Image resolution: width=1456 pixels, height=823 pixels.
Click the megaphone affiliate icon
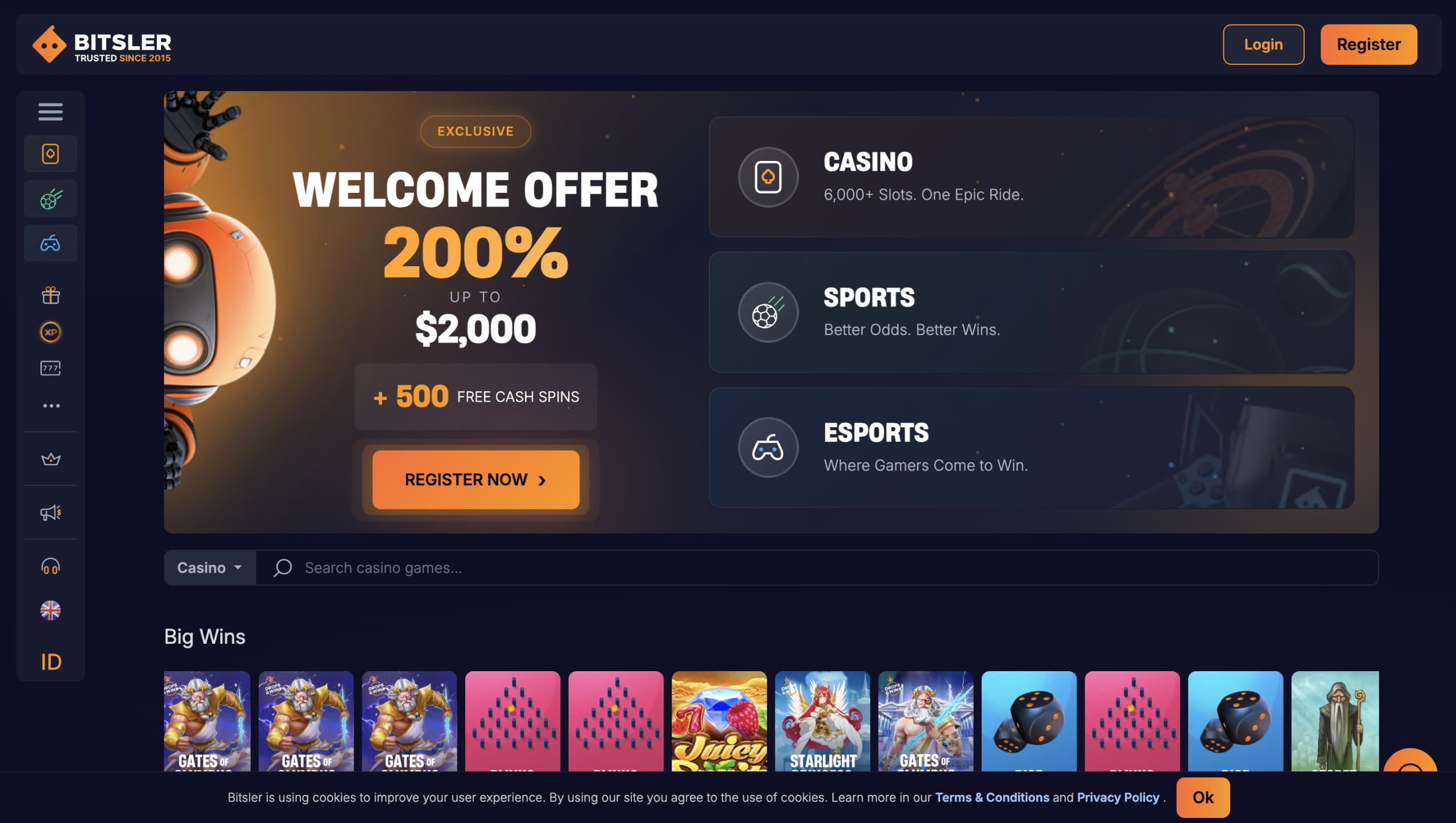(x=51, y=513)
